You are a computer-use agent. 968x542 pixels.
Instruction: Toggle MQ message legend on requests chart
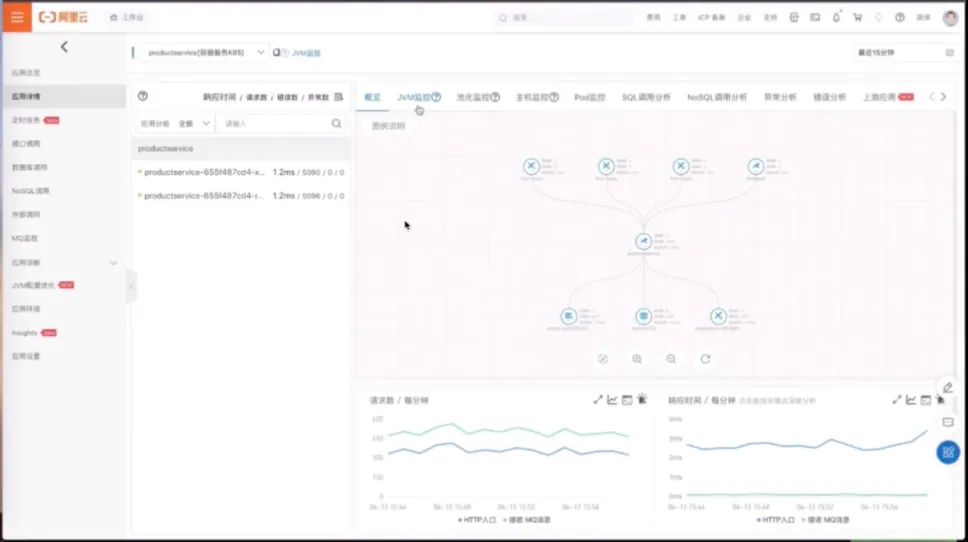(x=527, y=520)
